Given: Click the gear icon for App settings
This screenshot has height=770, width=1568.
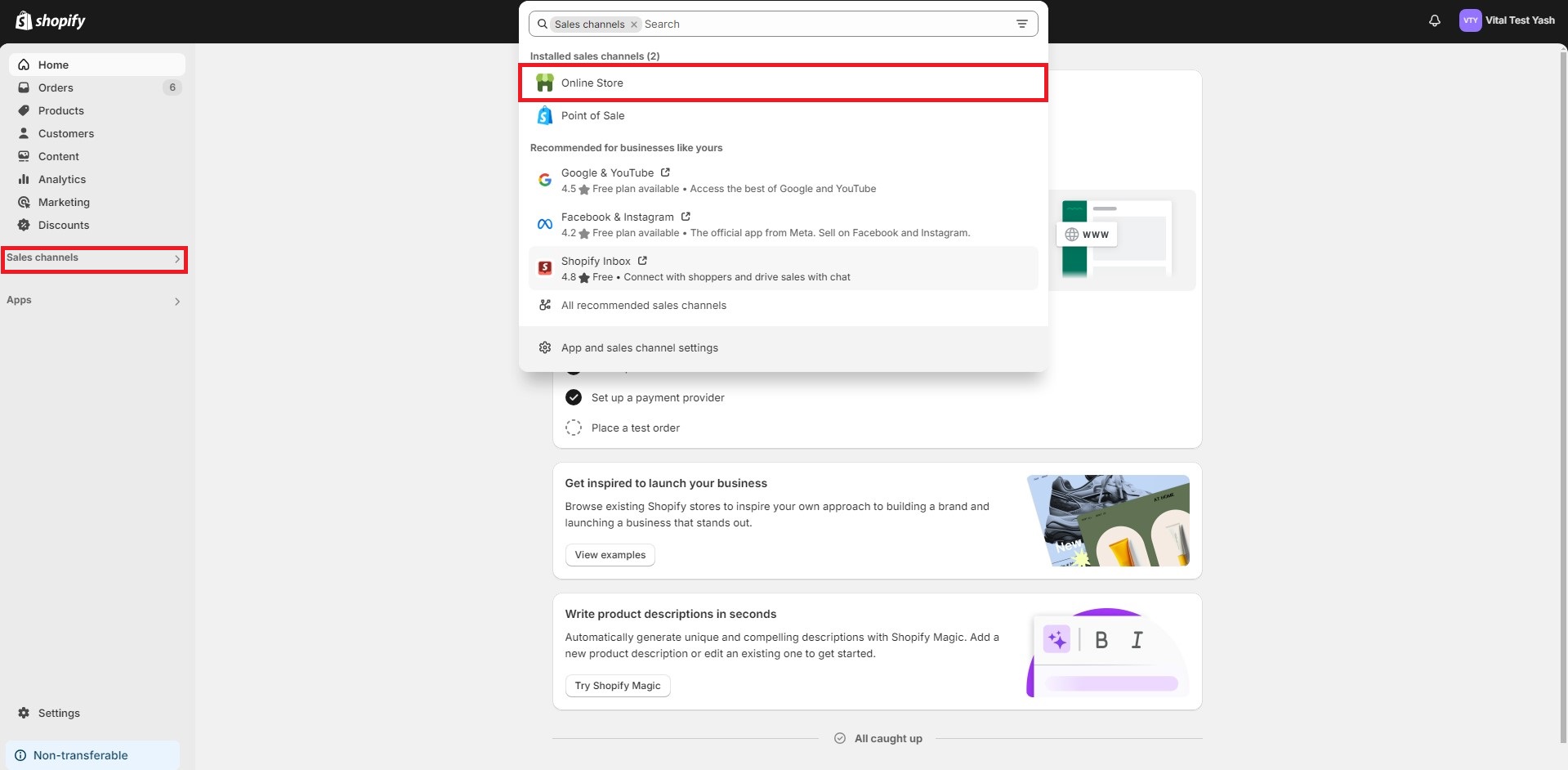Looking at the screenshot, I should coord(545,347).
